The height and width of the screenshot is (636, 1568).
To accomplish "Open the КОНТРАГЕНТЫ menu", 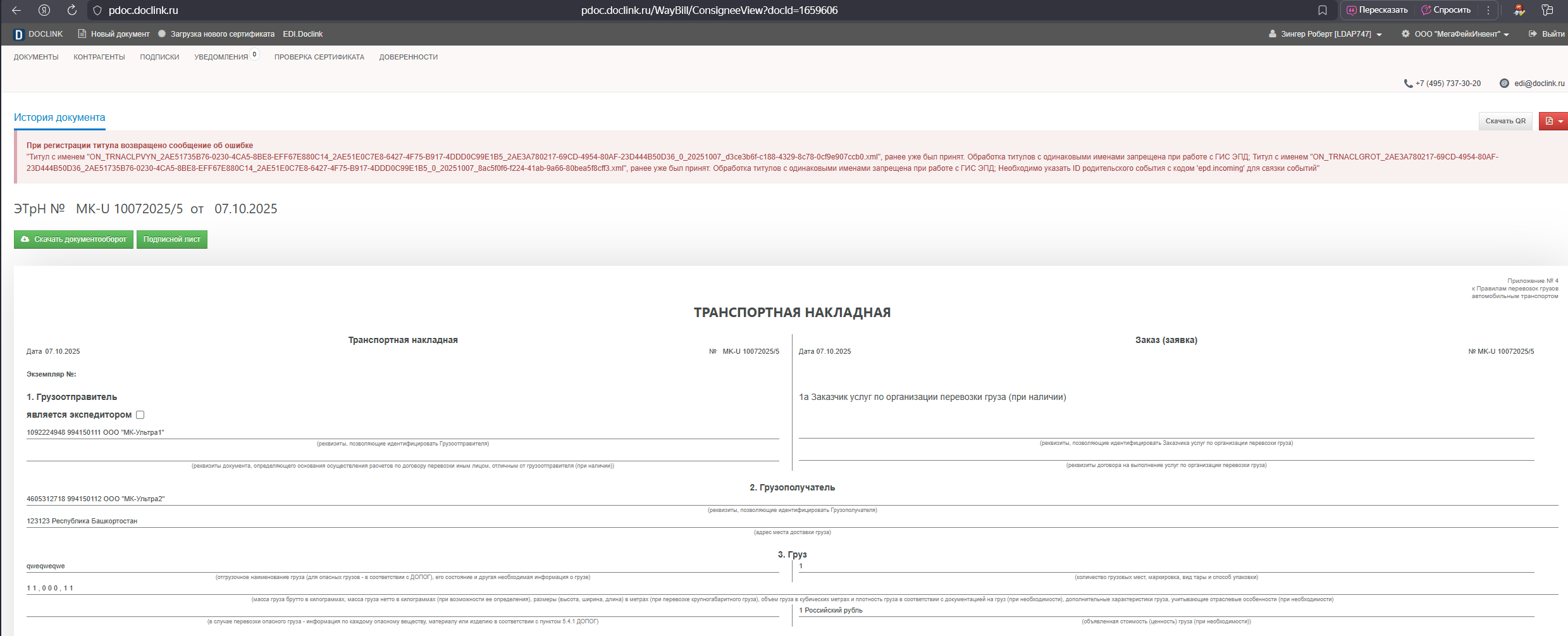I will point(99,57).
